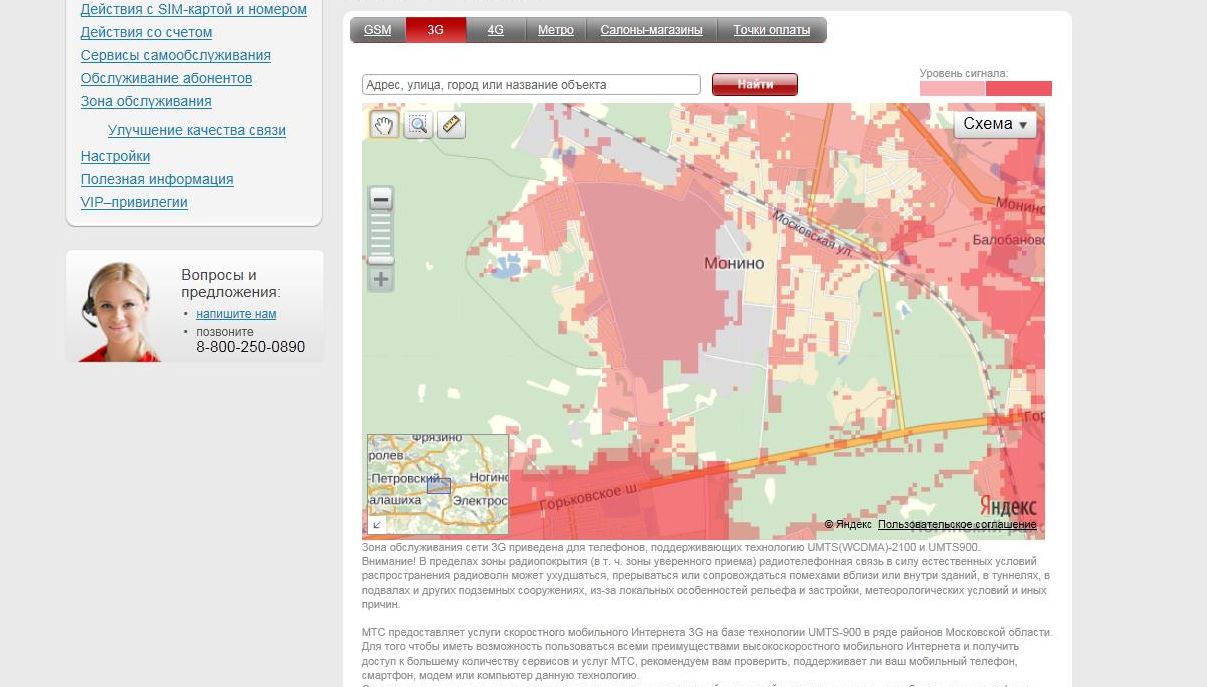Open the Настройки link
Viewport: 1207px width, 687px height.
coord(116,156)
